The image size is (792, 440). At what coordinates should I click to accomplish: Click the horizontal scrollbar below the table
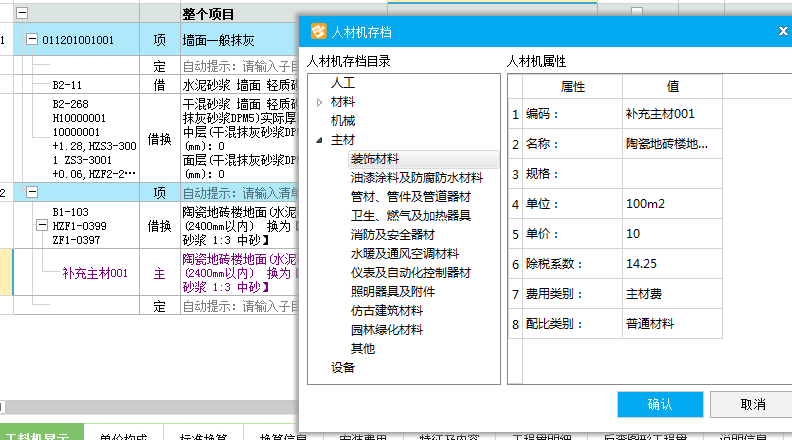point(152,407)
